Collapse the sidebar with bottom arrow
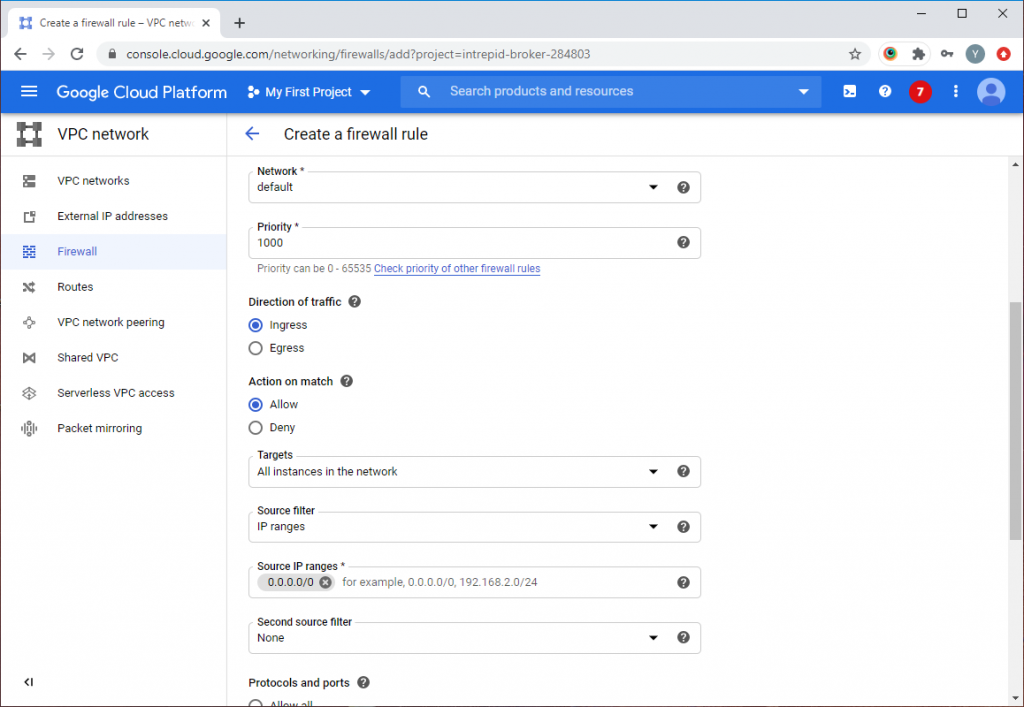1024x707 pixels. pos(29,682)
